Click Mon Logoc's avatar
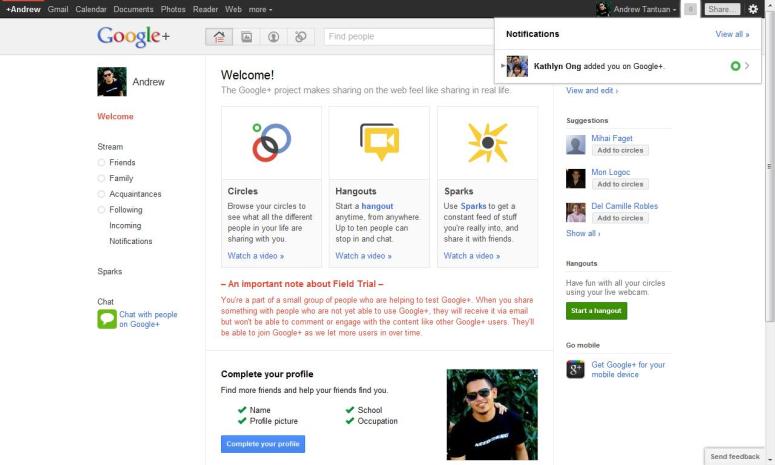Viewport: 775px width, 465px height. click(575, 178)
